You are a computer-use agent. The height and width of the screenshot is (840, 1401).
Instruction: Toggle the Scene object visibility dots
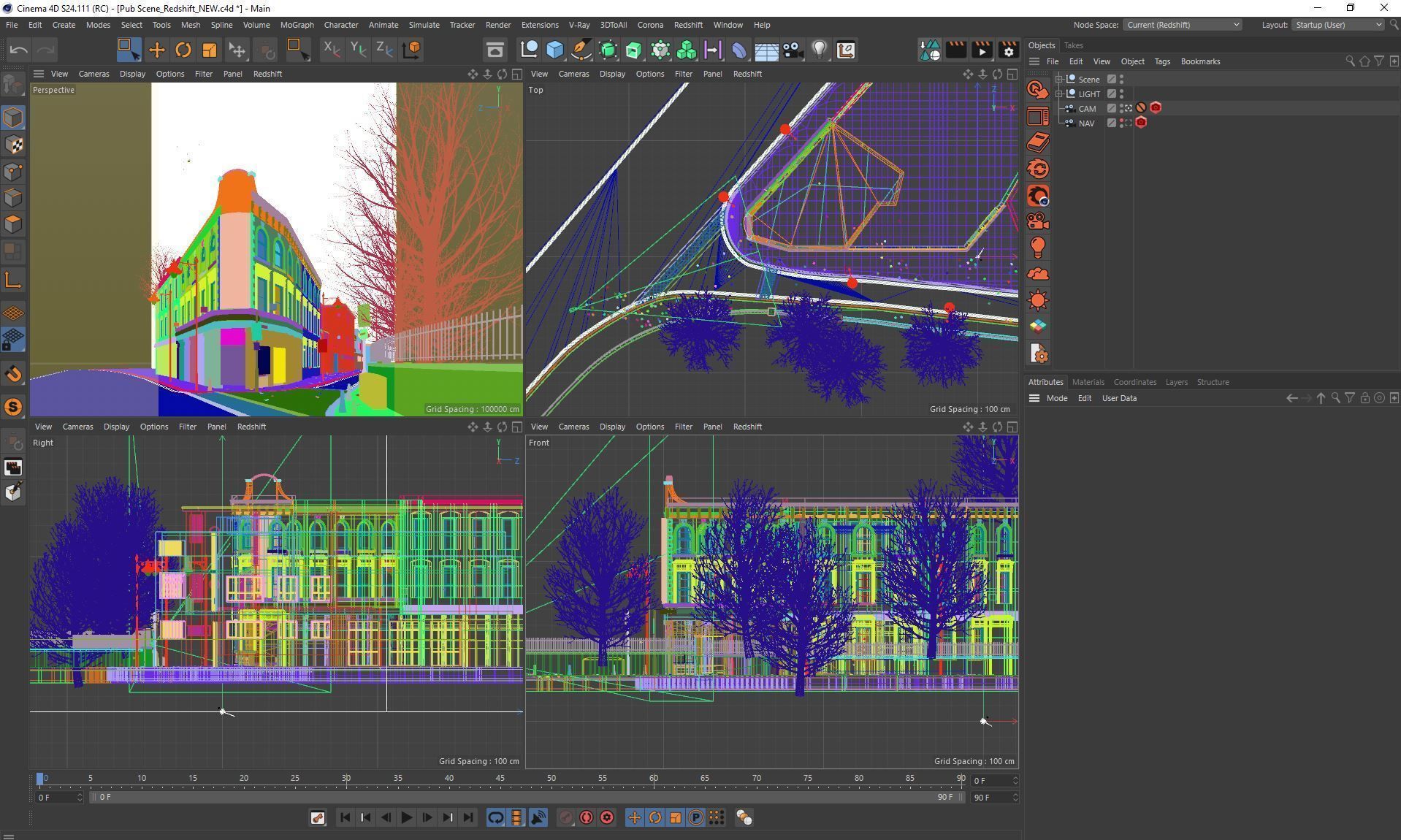pos(1121,80)
